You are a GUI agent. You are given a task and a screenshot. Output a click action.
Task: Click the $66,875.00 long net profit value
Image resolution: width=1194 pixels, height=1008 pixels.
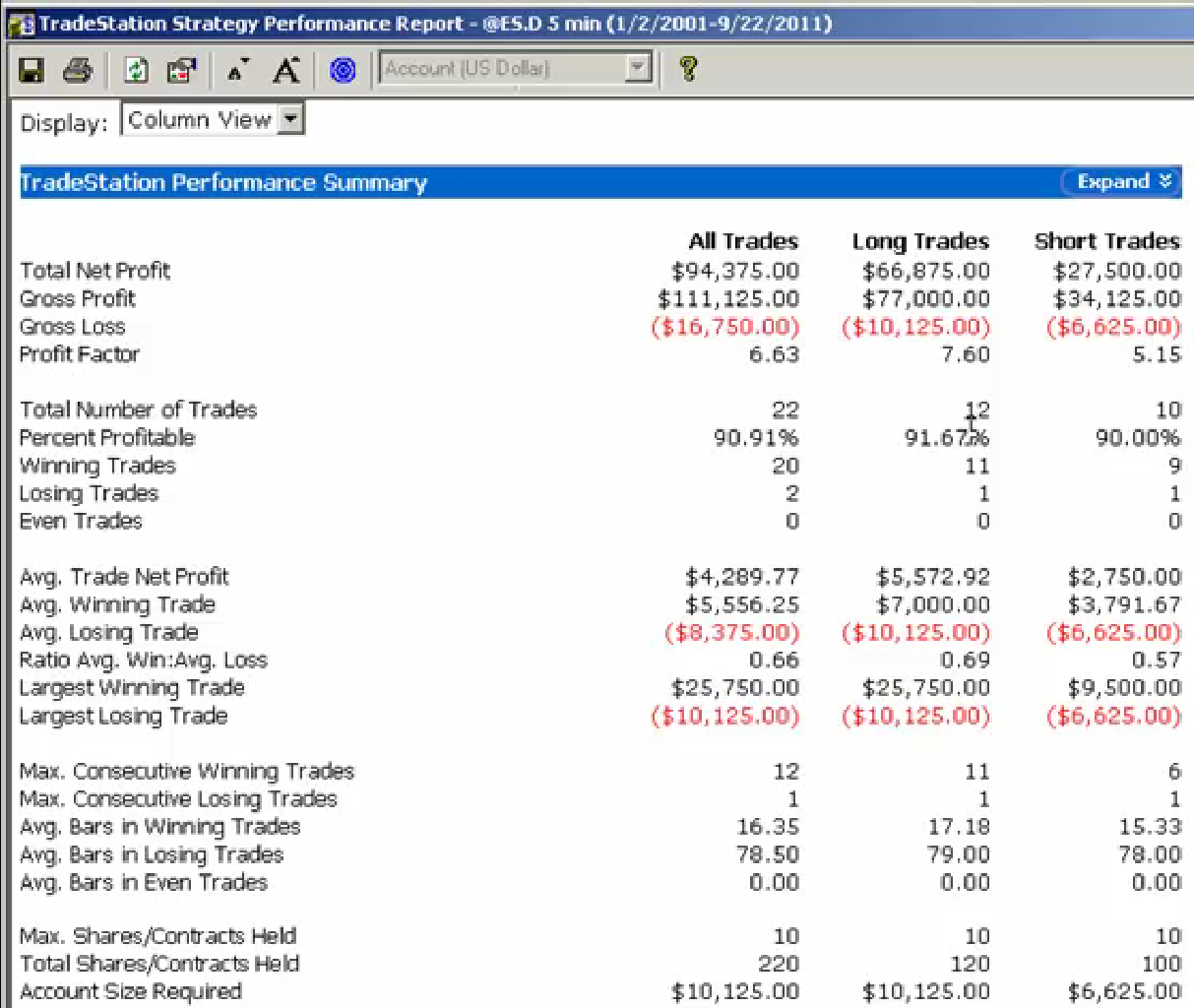(x=926, y=271)
